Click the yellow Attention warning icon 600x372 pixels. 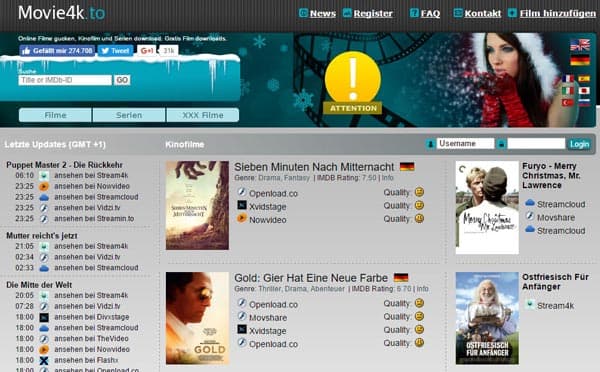353,83
